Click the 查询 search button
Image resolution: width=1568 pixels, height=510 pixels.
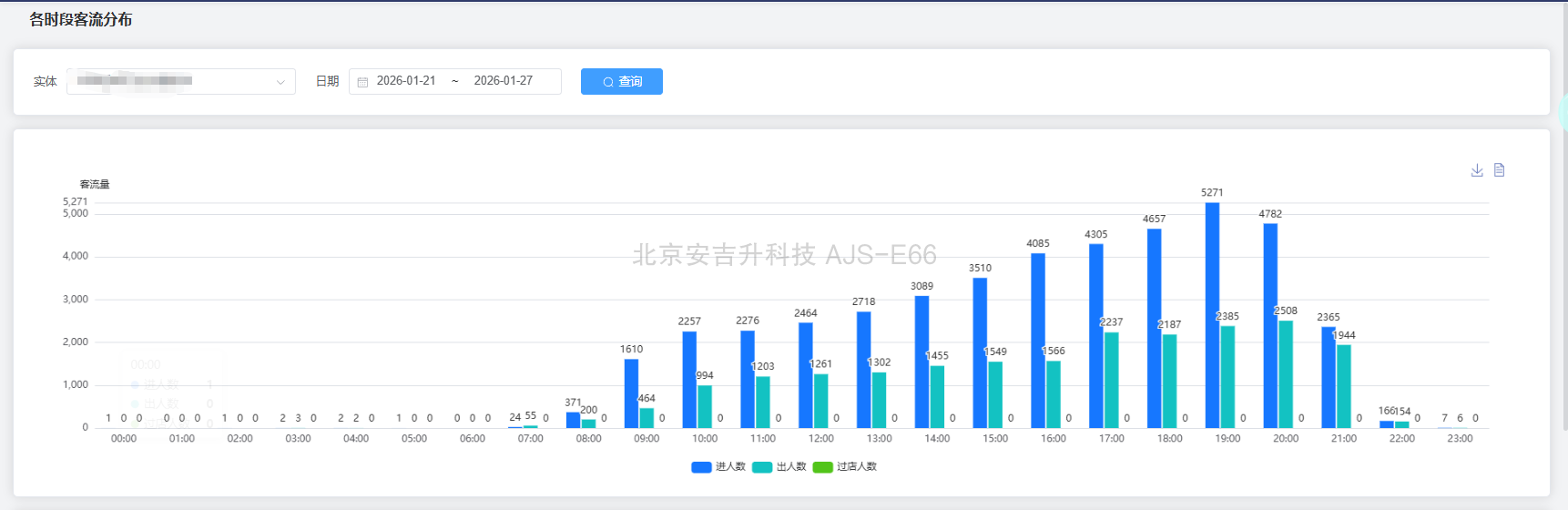[622, 82]
